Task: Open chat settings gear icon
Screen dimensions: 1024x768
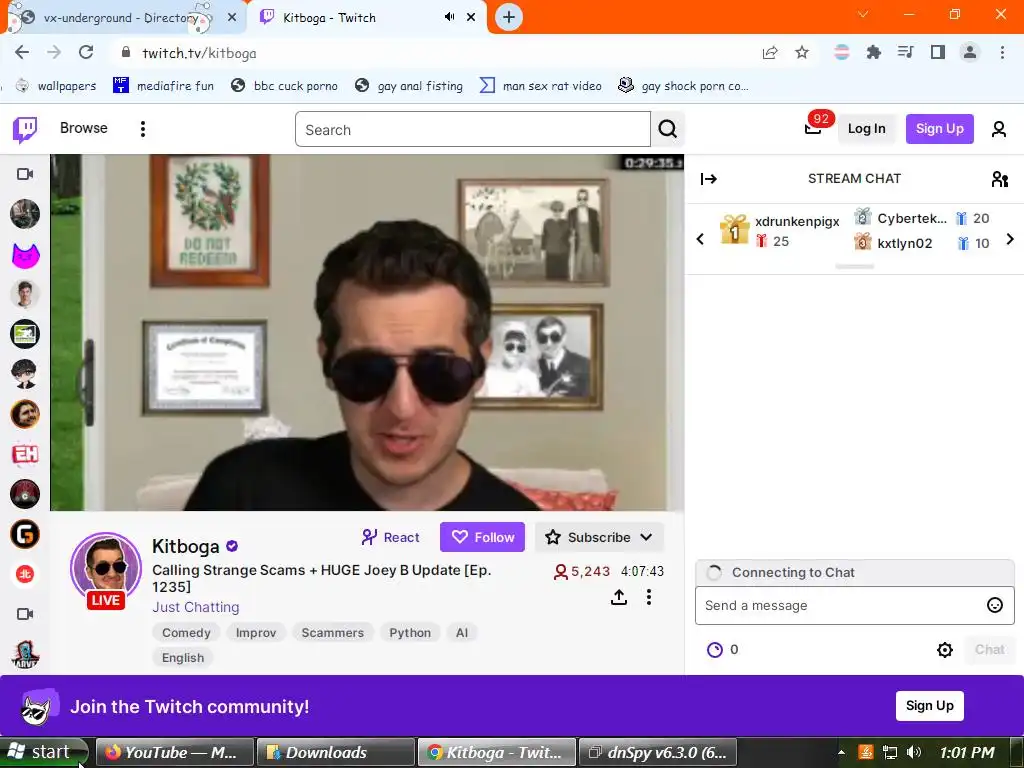Action: pyautogui.click(x=944, y=650)
